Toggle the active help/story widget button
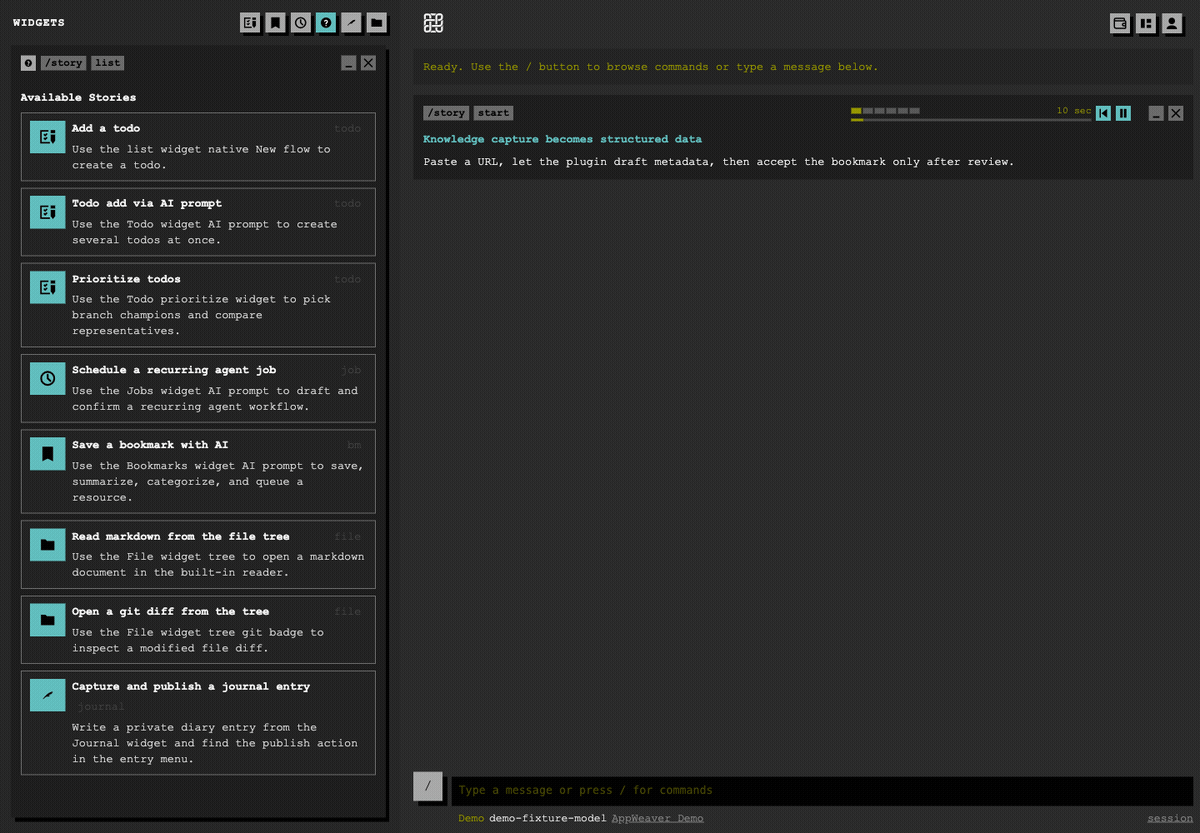 click(x=326, y=22)
